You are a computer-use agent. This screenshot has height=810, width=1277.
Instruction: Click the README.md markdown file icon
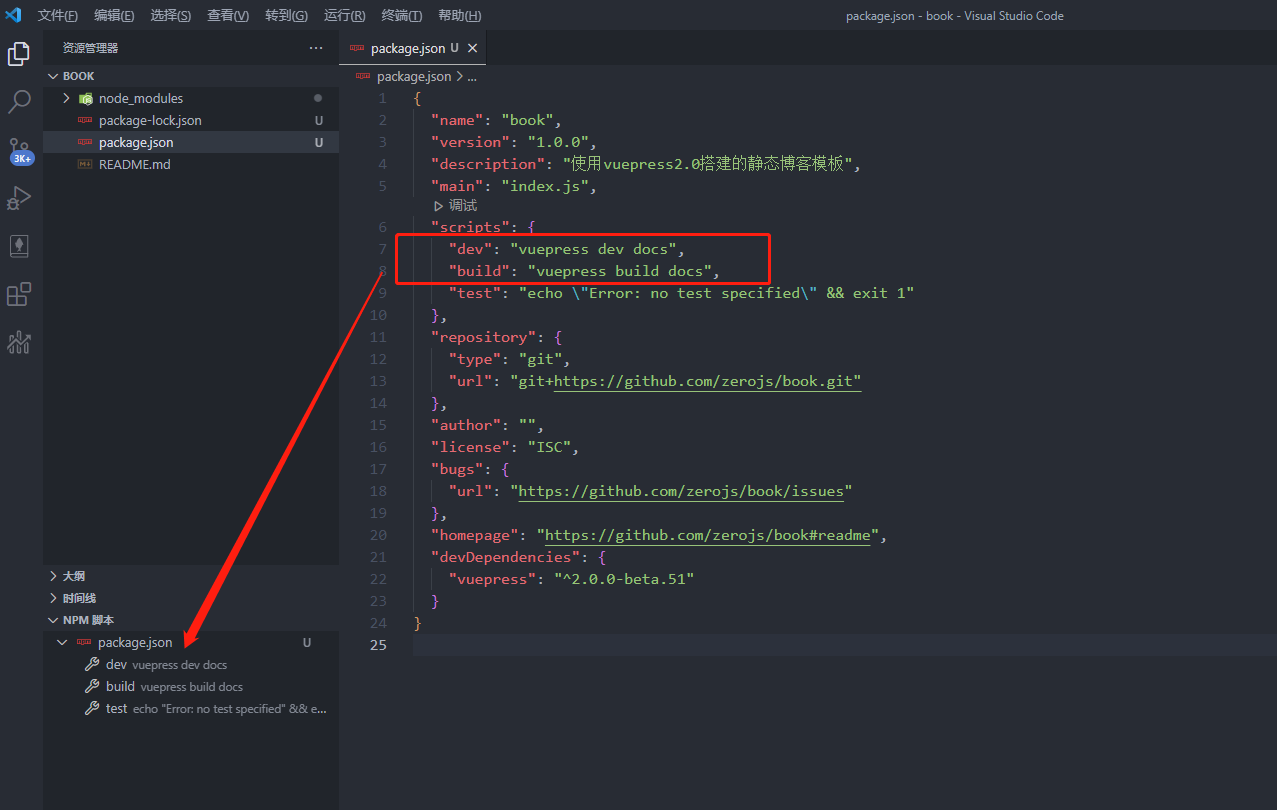point(86,165)
